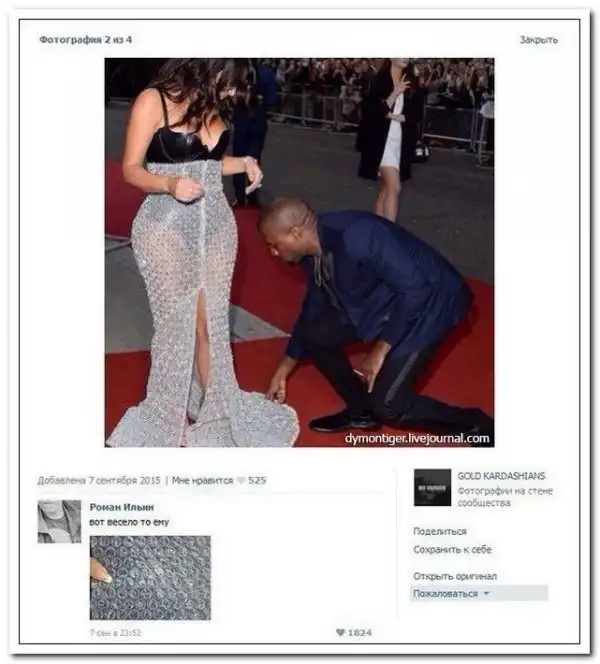
Task: Open Фотографии на стене сообщества album
Action: (505, 497)
